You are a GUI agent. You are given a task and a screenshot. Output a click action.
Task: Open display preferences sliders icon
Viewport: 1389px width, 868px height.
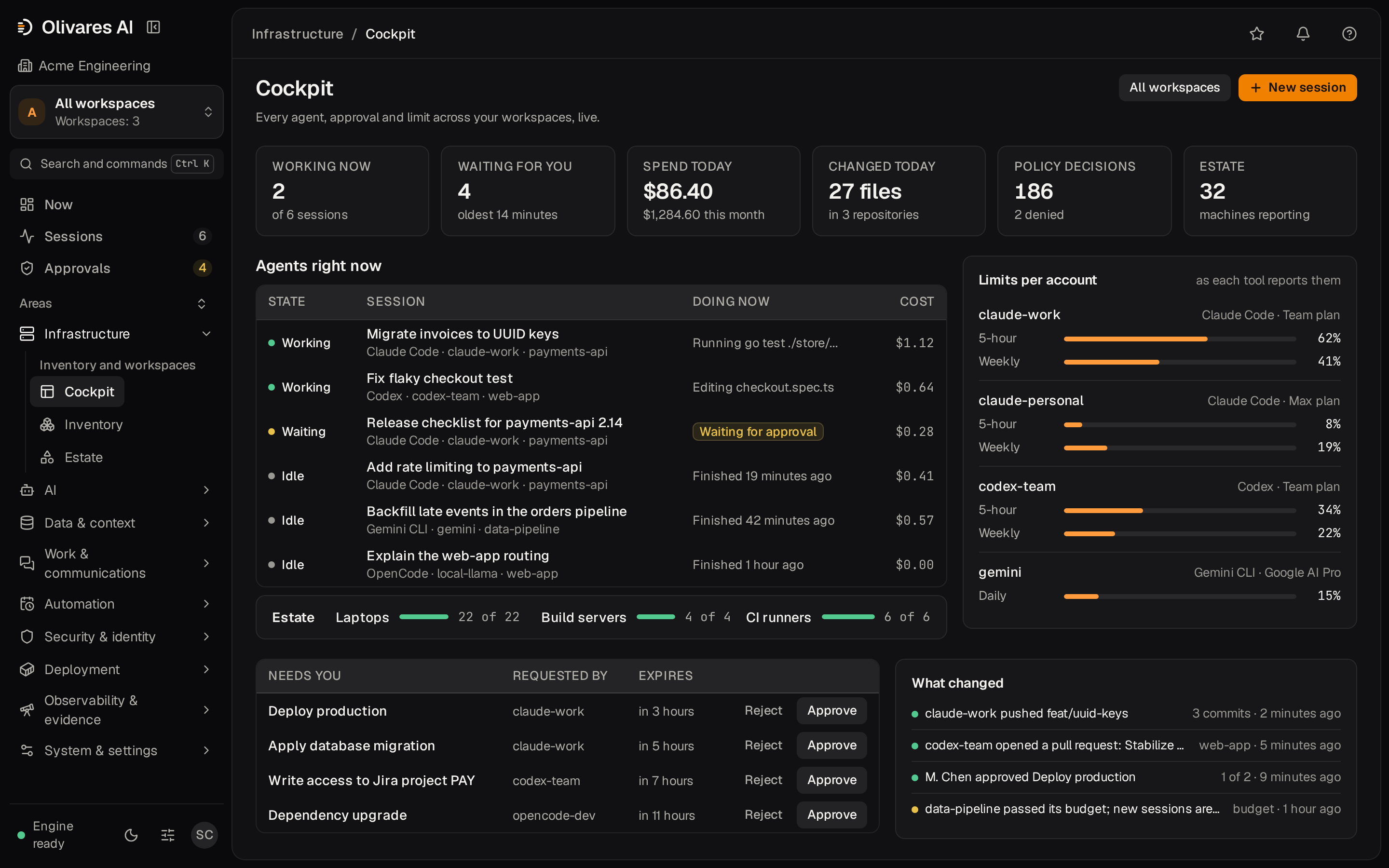[168, 835]
